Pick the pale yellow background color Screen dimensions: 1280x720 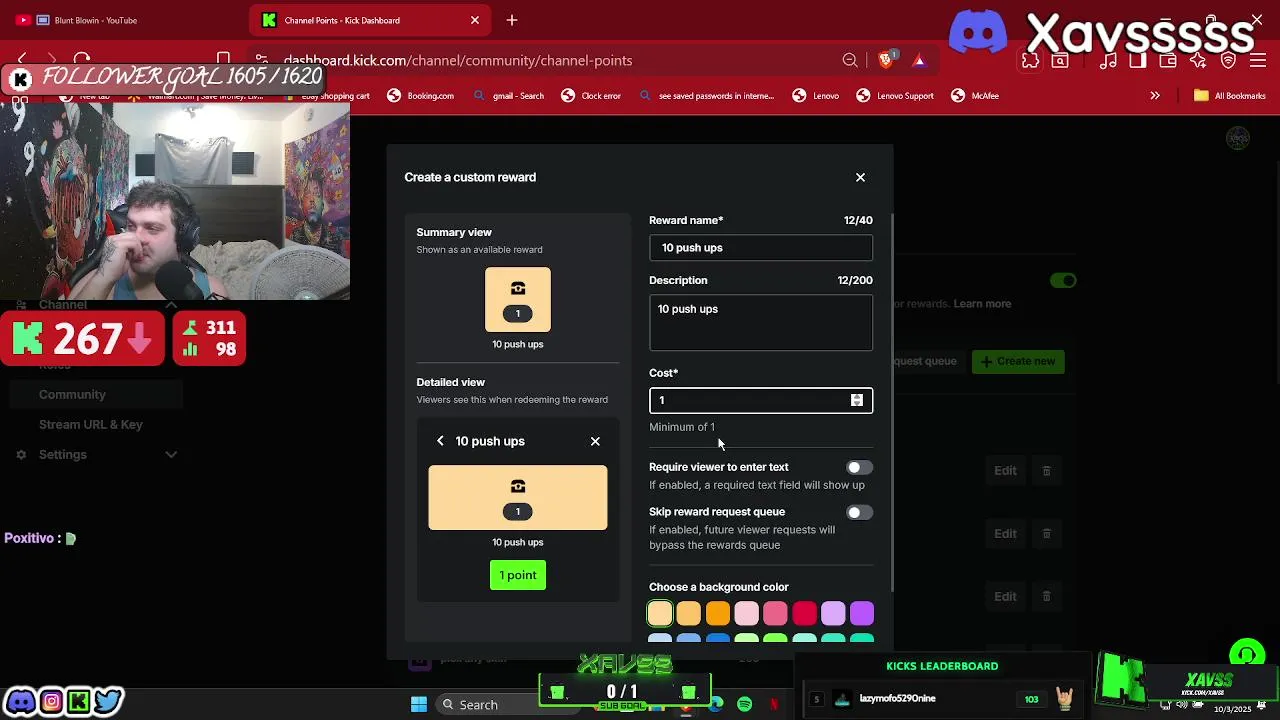(660, 613)
